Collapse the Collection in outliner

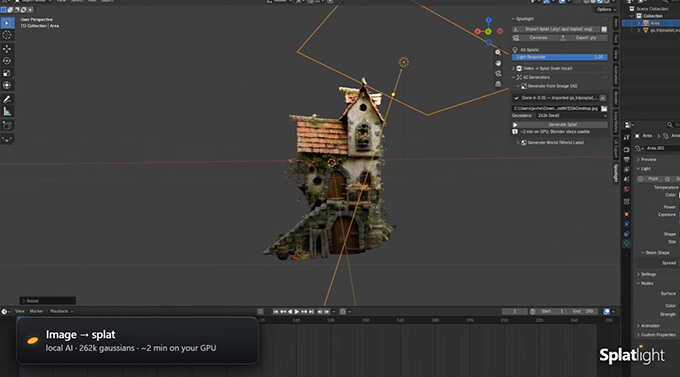click(x=632, y=16)
